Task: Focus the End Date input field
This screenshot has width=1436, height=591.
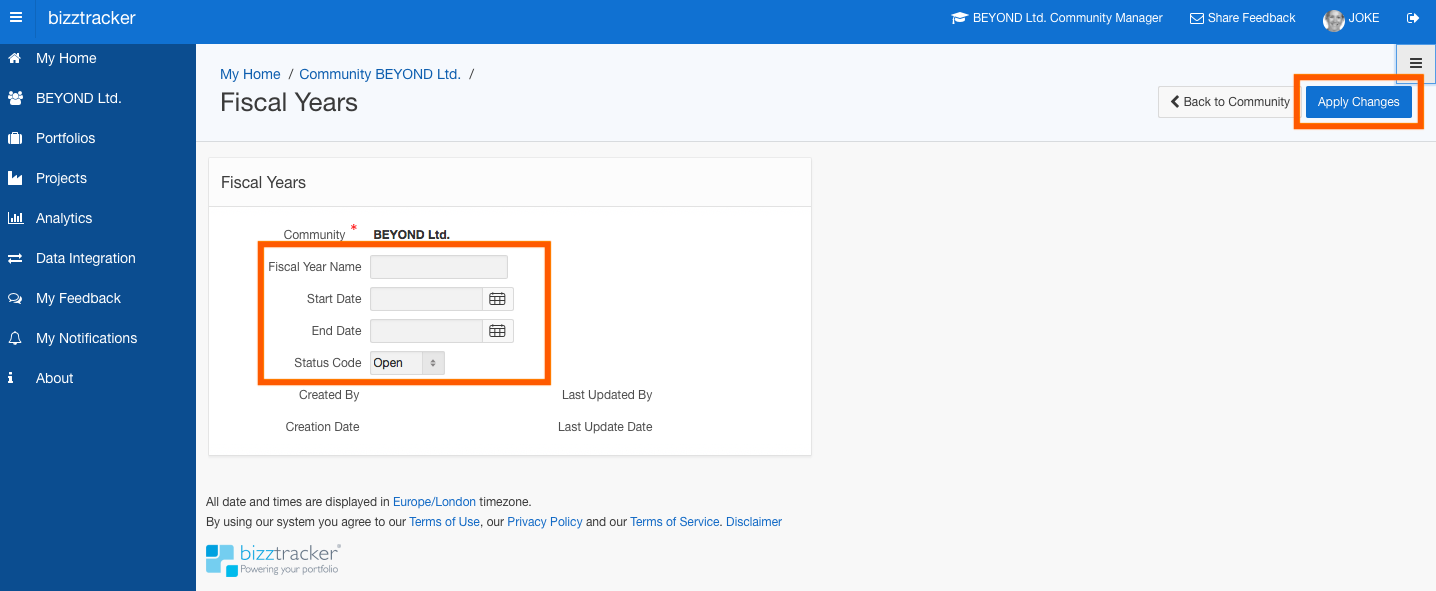Action: click(427, 331)
